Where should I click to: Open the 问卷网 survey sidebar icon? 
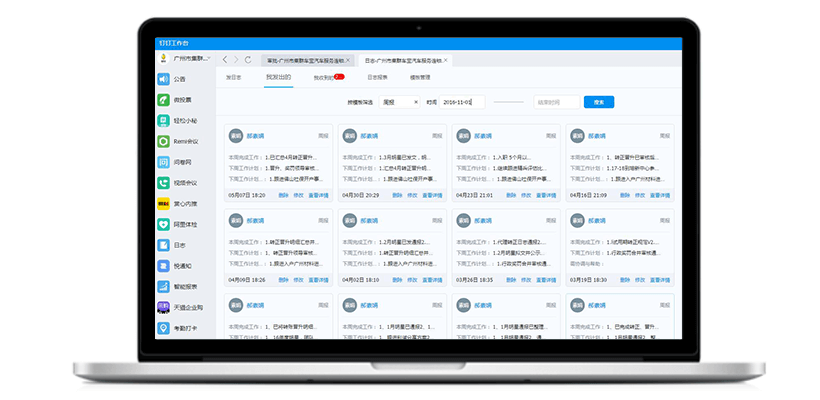point(163,162)
